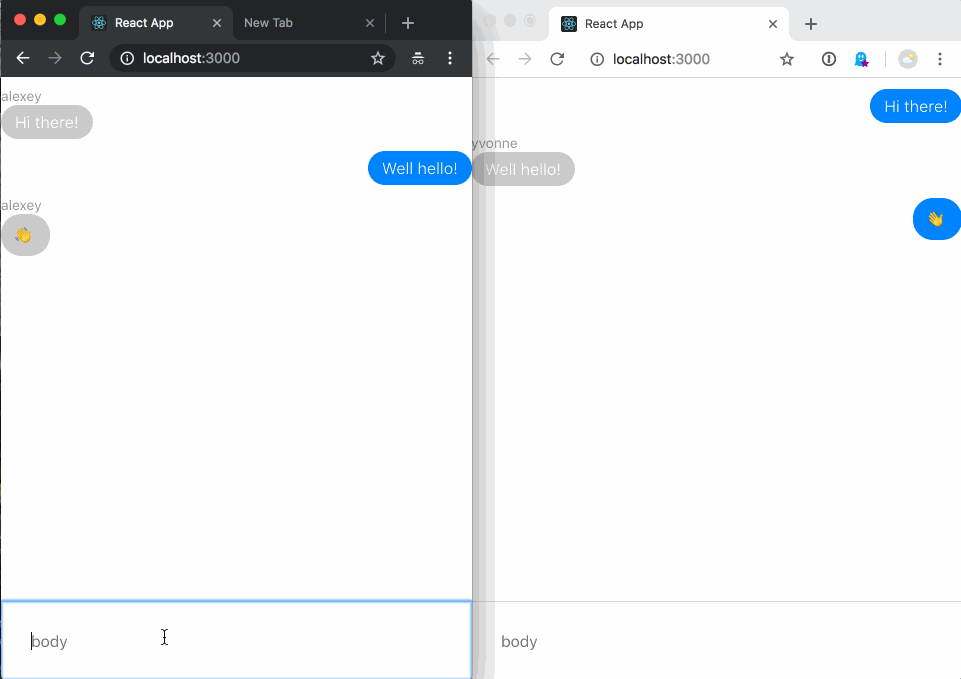Image resolution: width=961 pixels, height=679 pixels.
Task: Click 'alexey' label above 'Hi there!'
Action: point(21,96)
